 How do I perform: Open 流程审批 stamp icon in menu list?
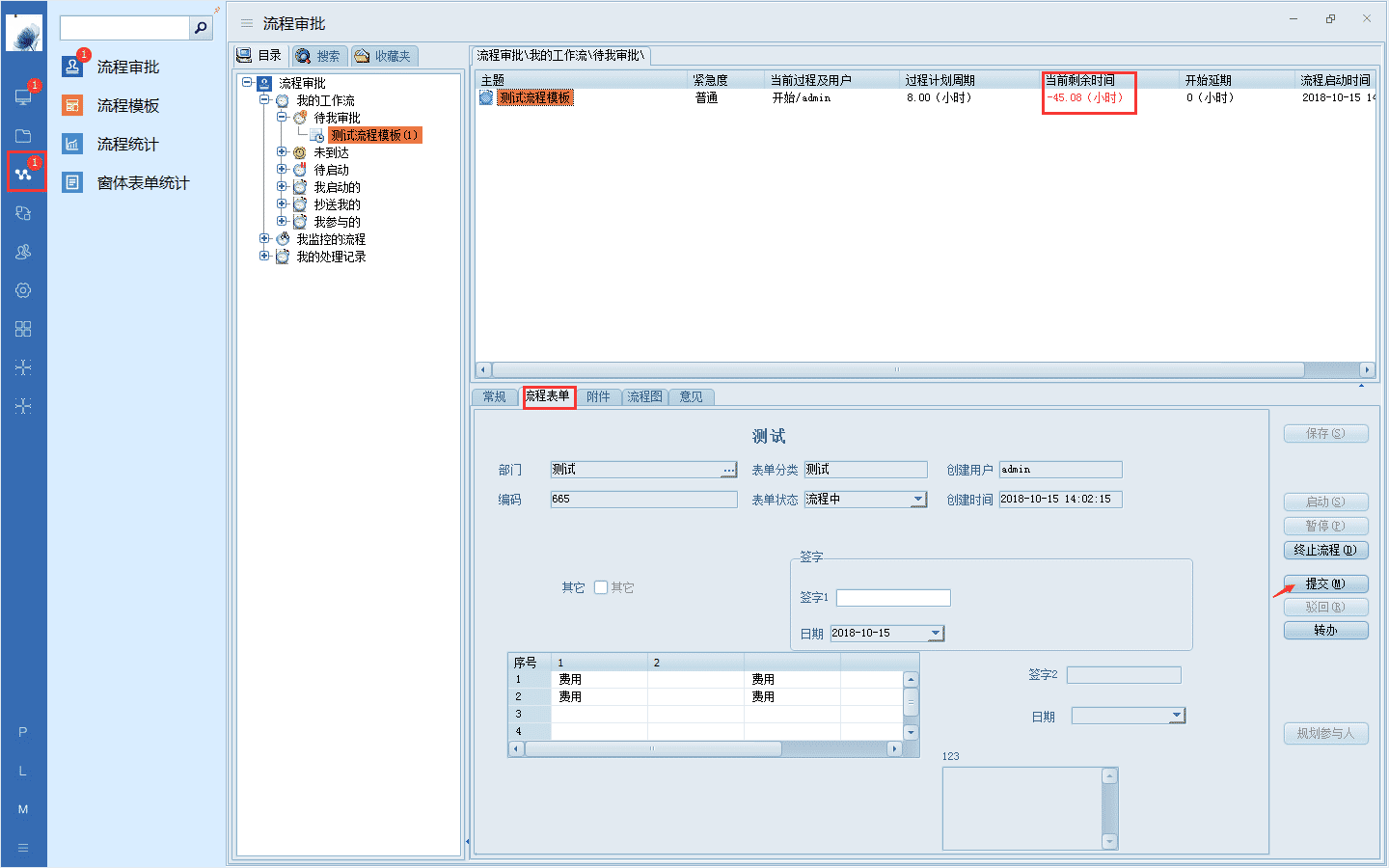73,67
